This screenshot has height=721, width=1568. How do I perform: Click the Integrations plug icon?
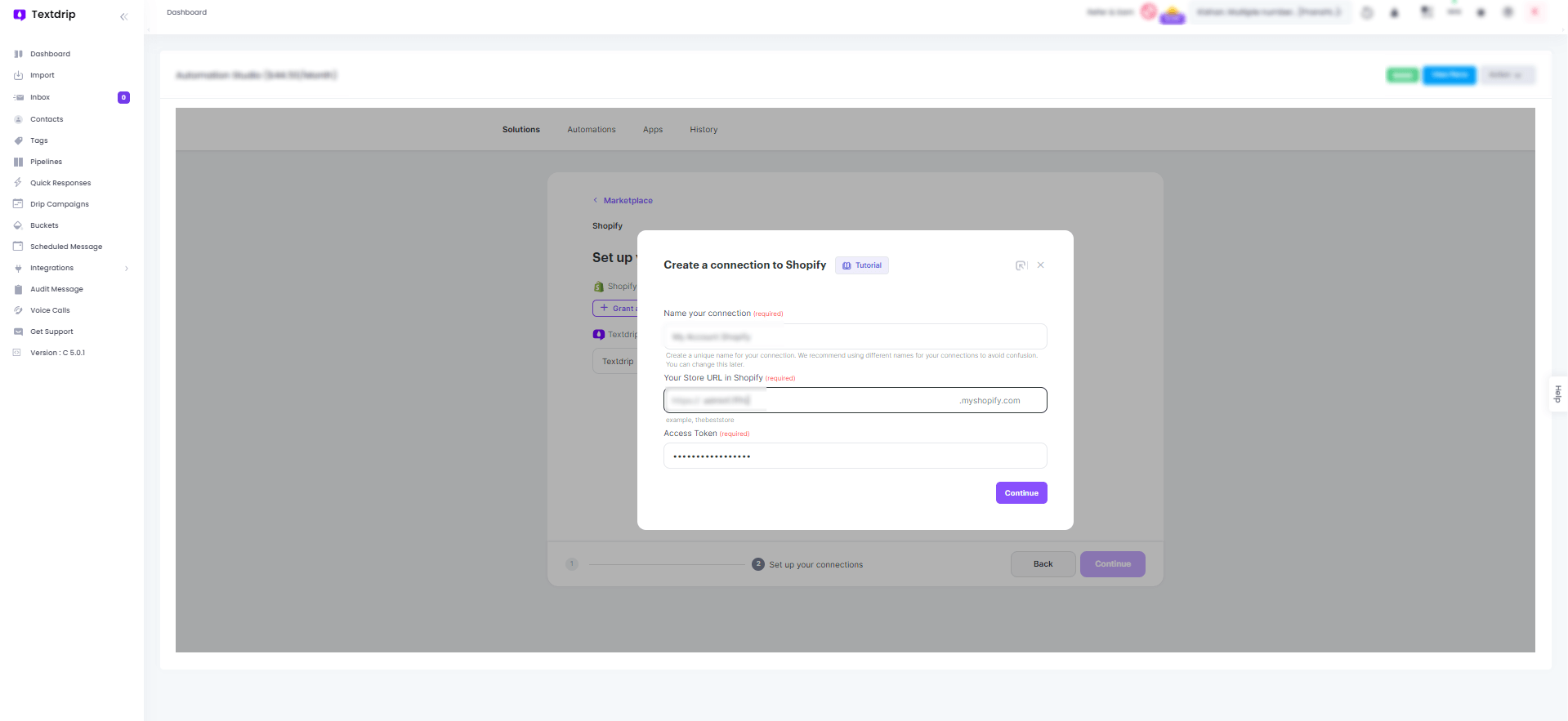point(18,268)
